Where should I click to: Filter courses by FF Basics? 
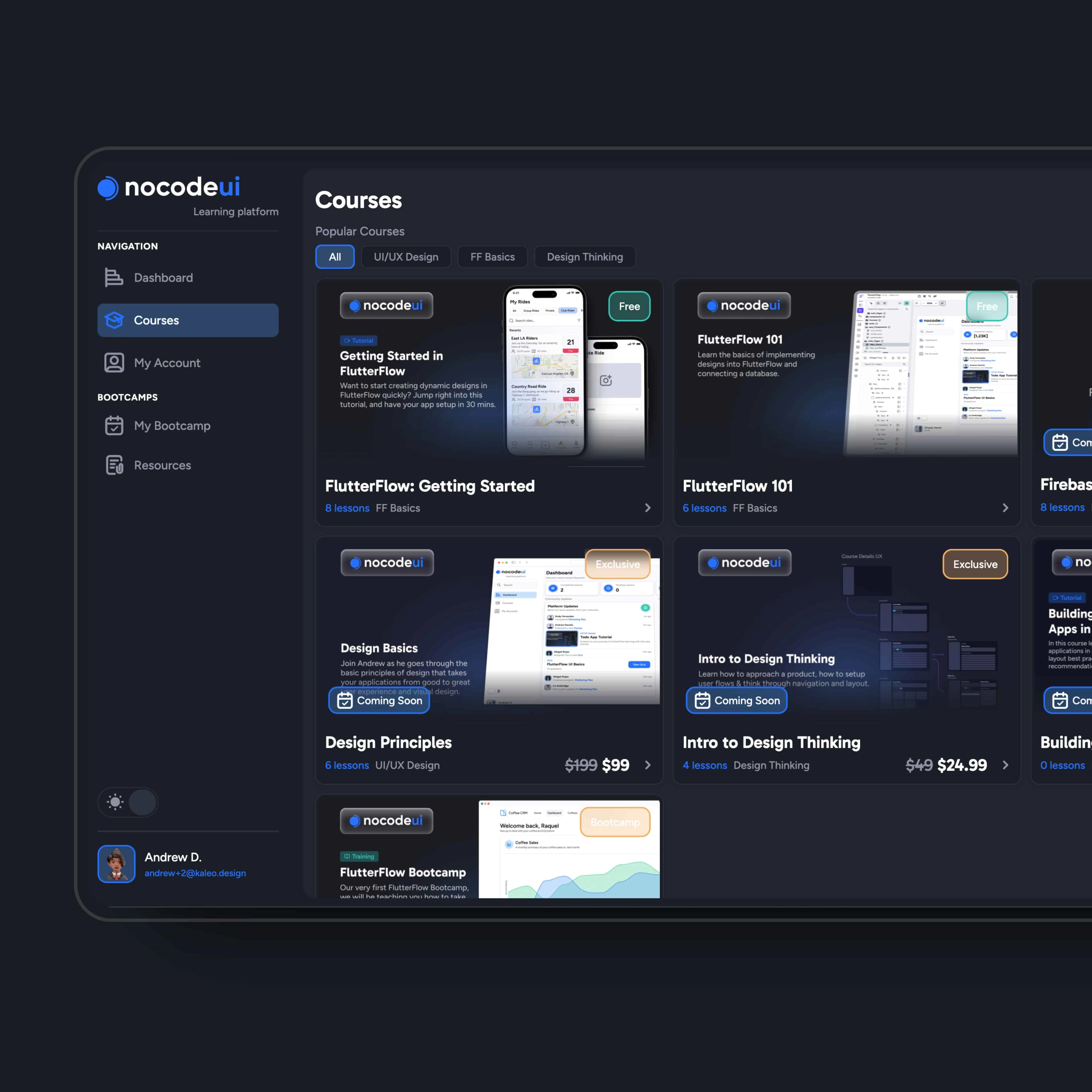(492, 257)
